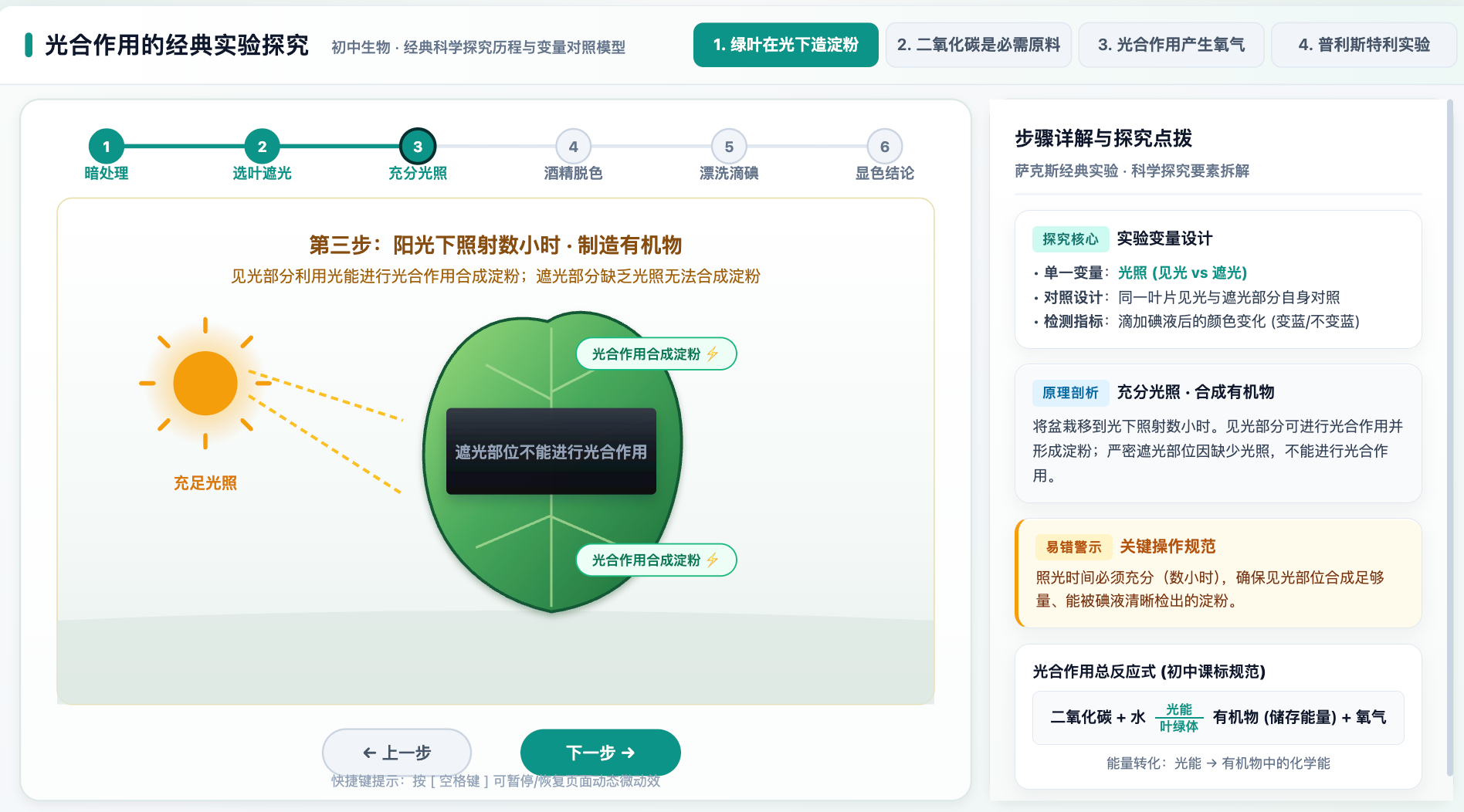Click the 快捷键提示 hint text
1464x812 pixels.
click(x=496, y=781)
